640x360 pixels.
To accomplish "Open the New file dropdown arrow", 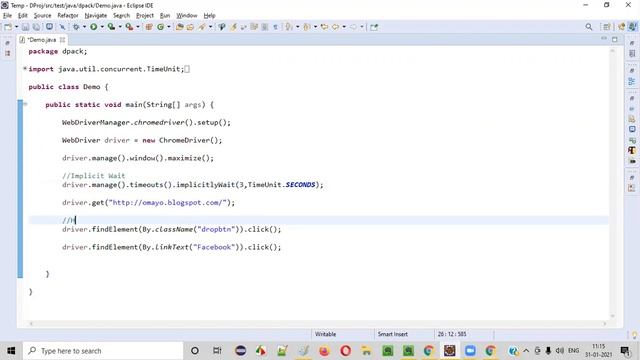I will [x=16, y=27].
